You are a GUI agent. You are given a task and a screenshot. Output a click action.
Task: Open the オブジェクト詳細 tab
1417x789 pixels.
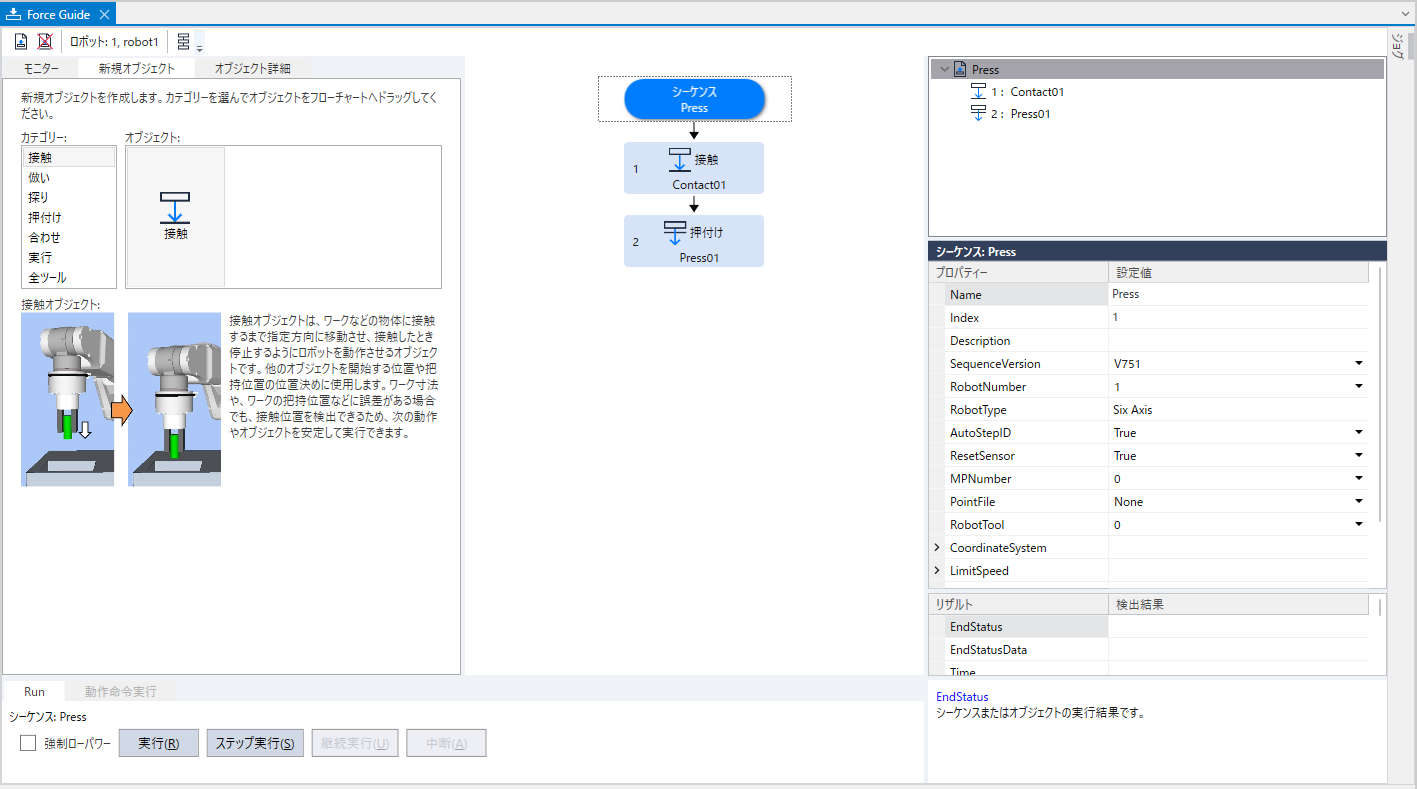point(252,69)
